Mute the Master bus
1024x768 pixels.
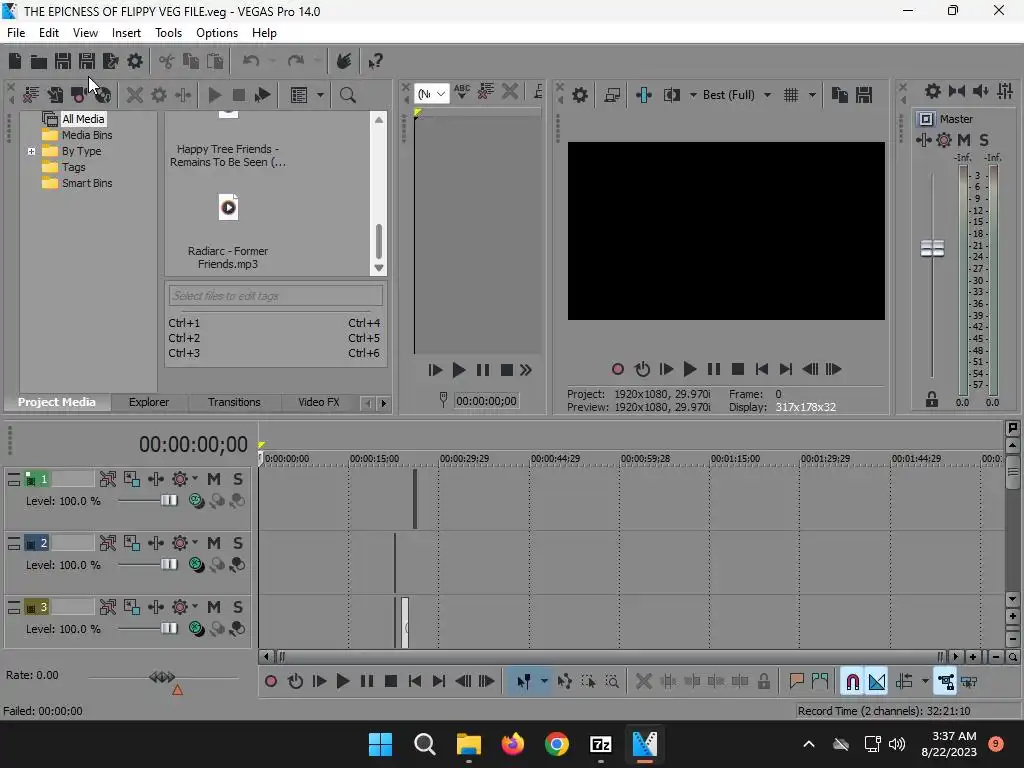pyautogui.click(x=964, y=140)
